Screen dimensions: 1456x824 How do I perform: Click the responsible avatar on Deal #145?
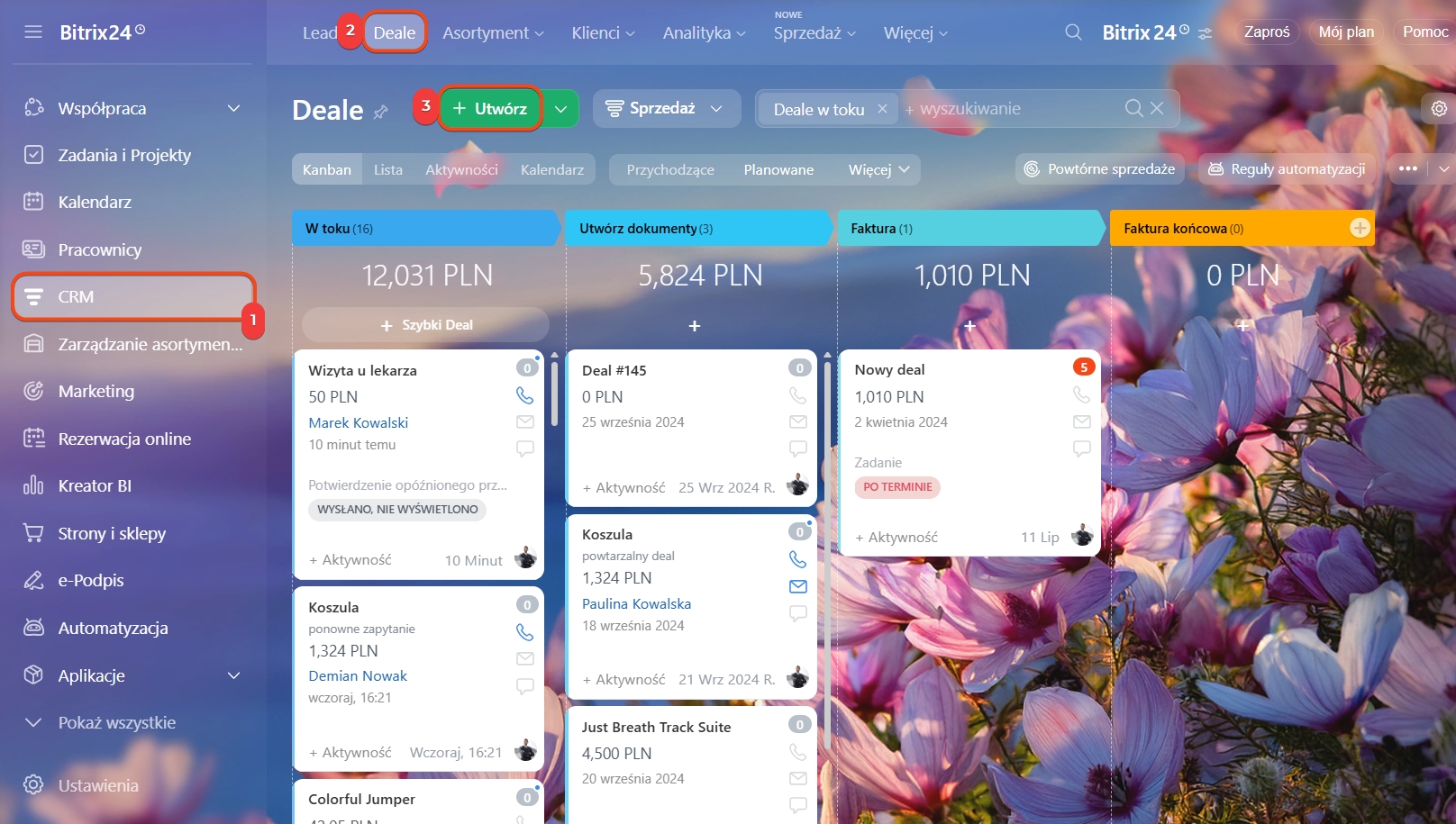[797, 485]
